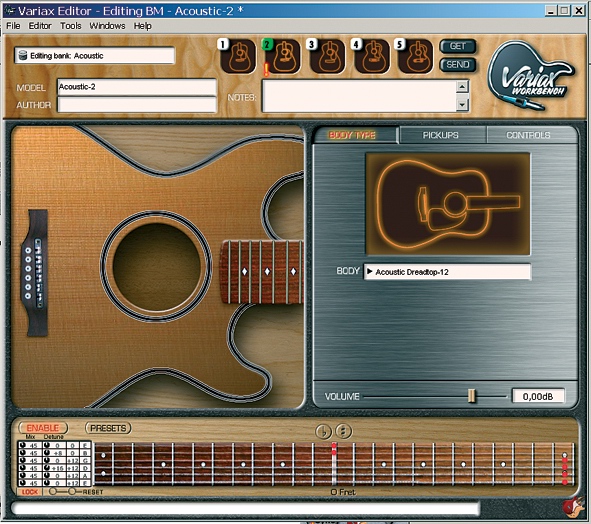Screen dimensions: 591x524
Task: Select guitar model slot 3
Action: [327, 56]
